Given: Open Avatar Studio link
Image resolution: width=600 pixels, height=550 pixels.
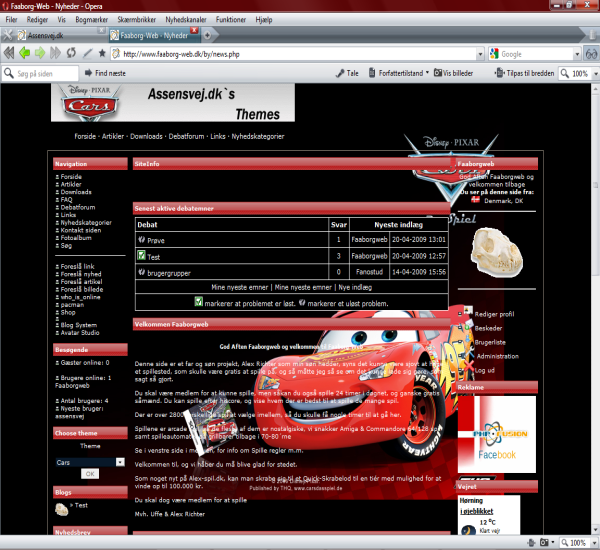Looking at the screenshot, I should point(80,333).
